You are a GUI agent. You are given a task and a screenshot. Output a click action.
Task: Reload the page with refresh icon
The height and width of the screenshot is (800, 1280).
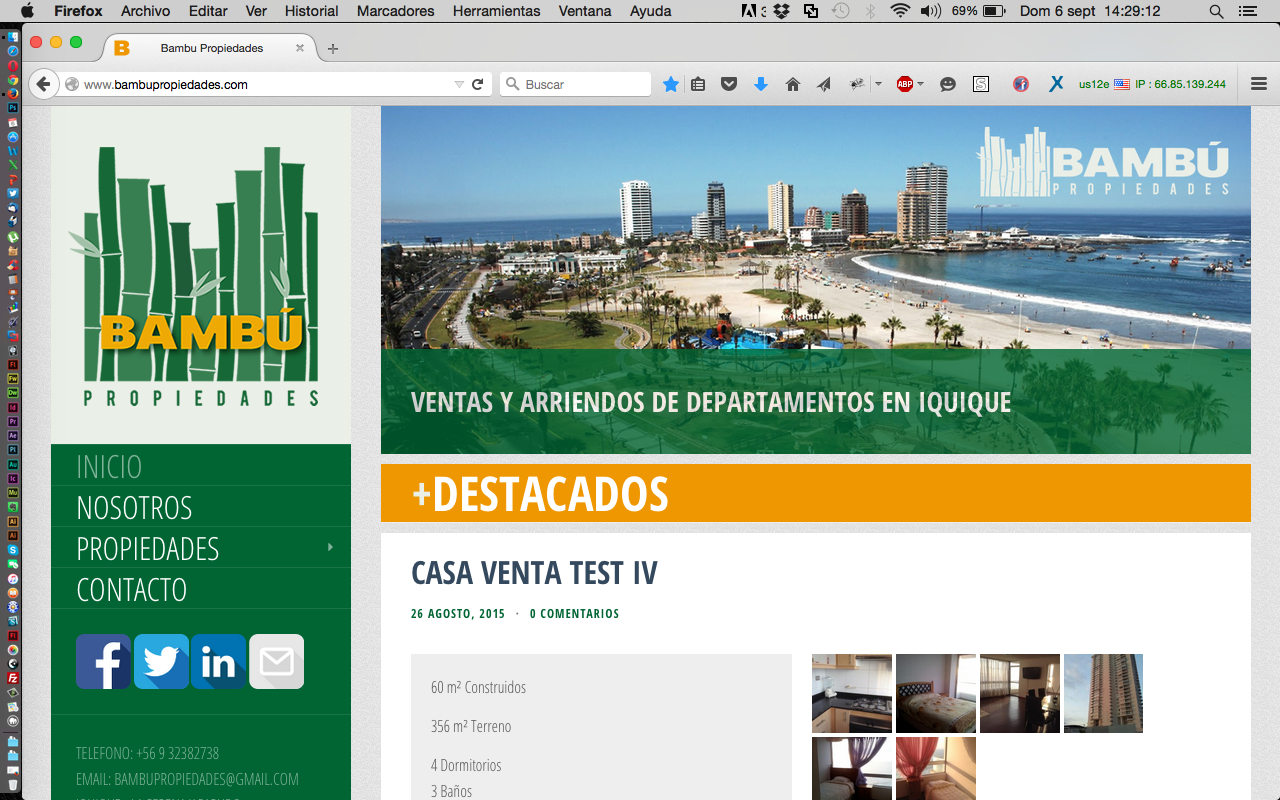click(x=478, y=85)
